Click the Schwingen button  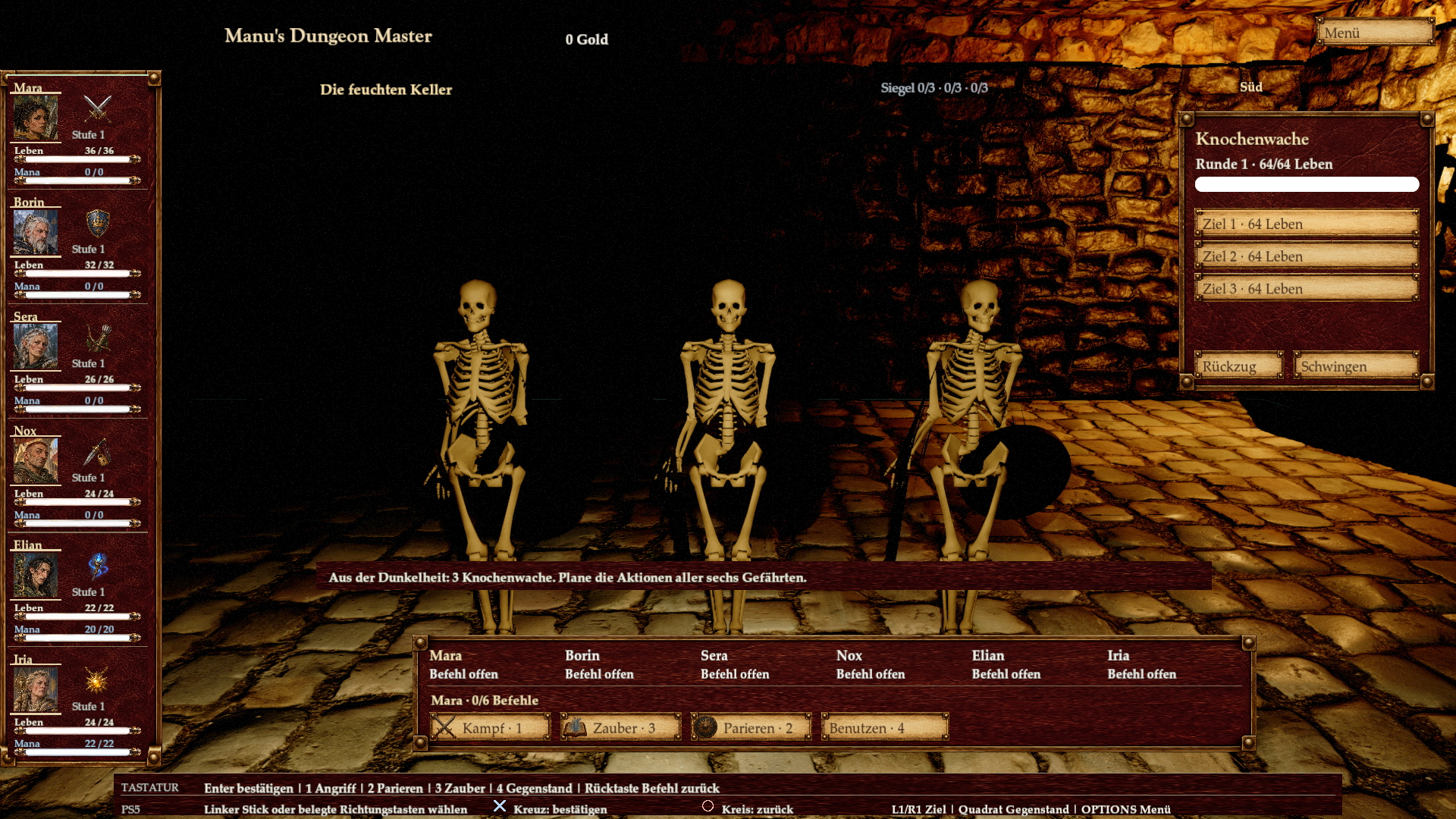point(1356,366)
